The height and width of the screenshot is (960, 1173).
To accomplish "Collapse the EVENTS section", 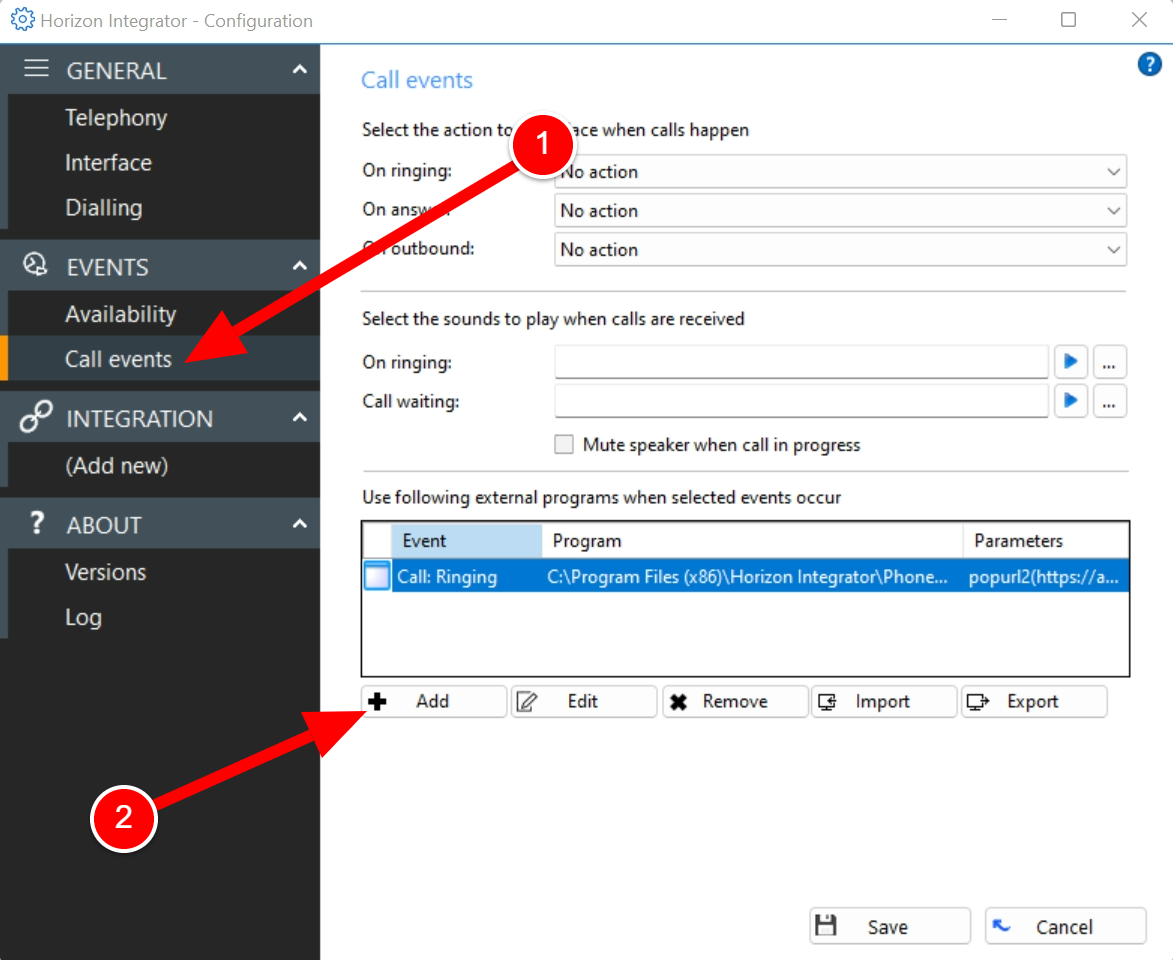I will coord(300,266).
